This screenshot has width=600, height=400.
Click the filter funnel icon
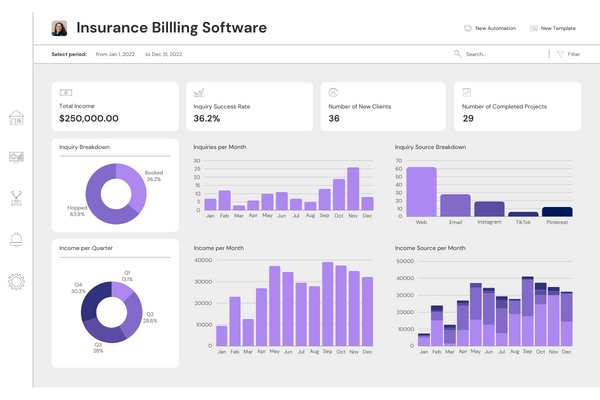[560, 54]
